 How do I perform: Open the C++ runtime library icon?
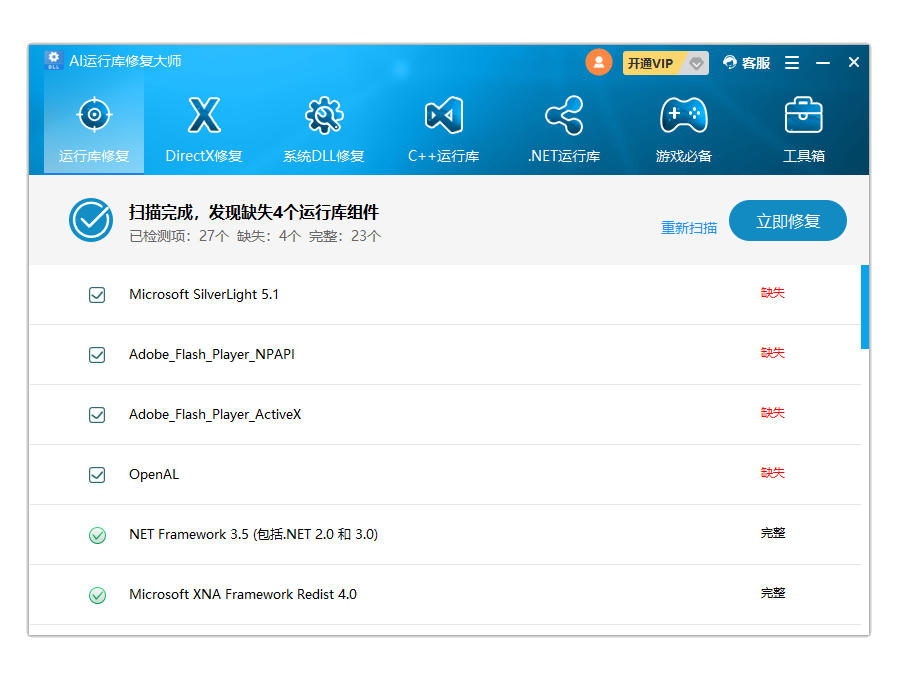click(x=443, y=117)
